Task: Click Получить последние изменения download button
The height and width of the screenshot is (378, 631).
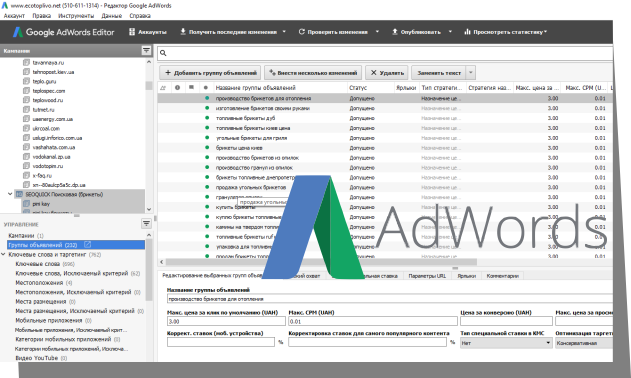Action: 229,32
